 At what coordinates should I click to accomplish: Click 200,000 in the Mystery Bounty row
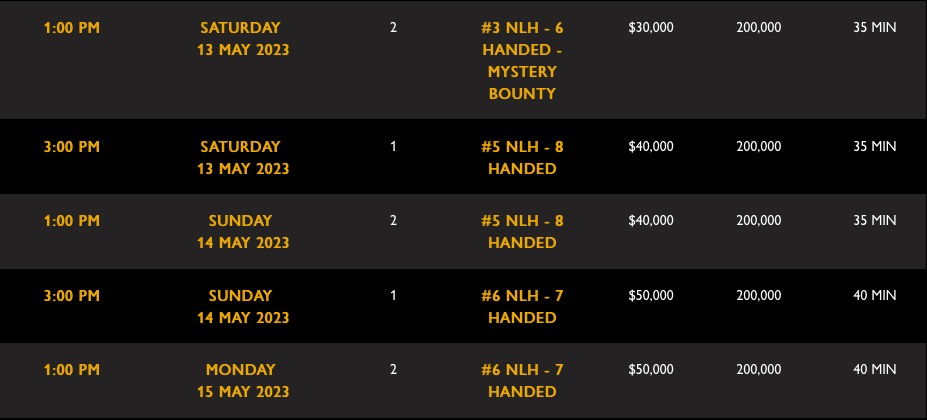(x=759, y=28)
